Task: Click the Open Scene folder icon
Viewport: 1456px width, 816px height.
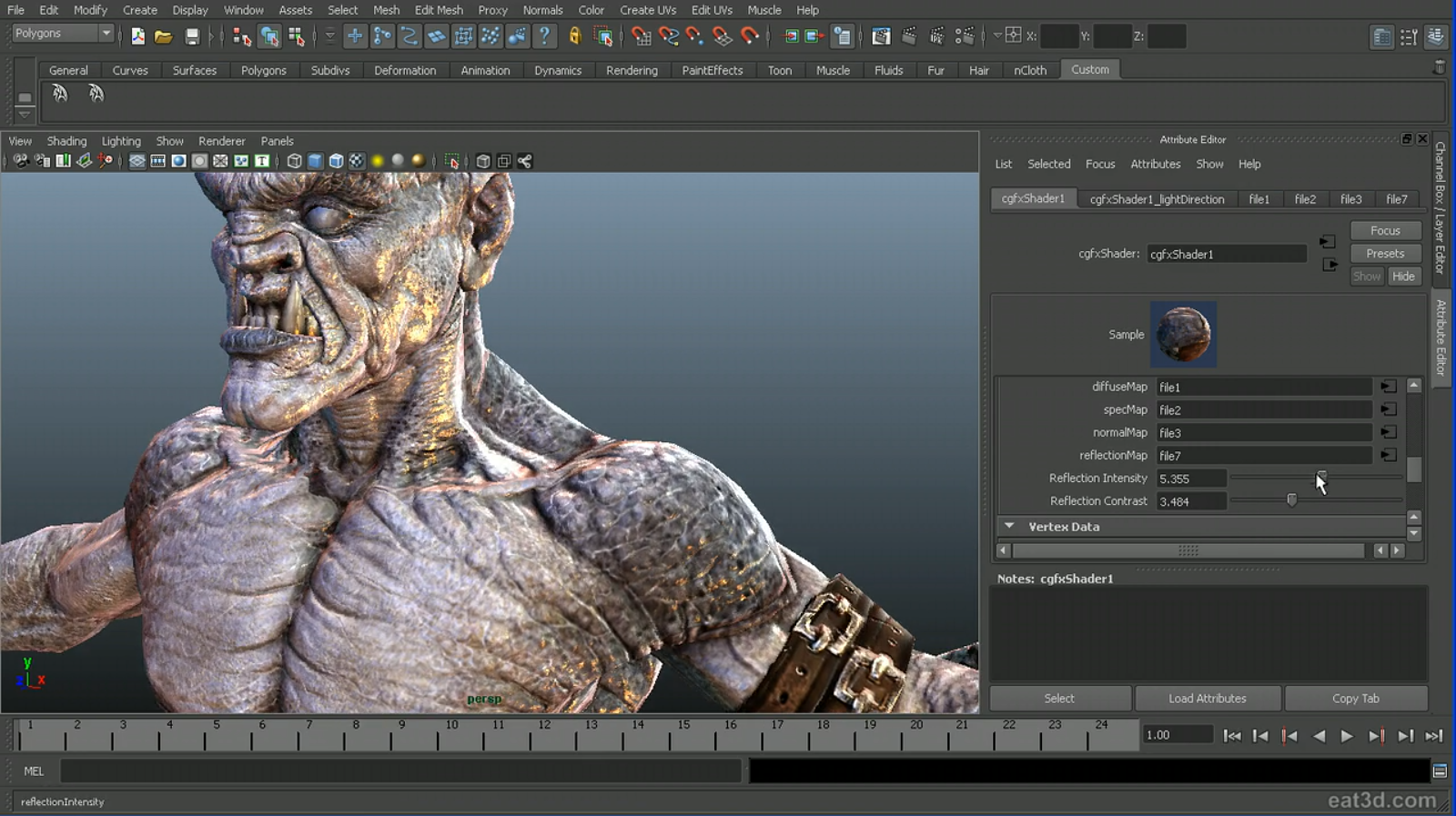Action: point(164,36)
